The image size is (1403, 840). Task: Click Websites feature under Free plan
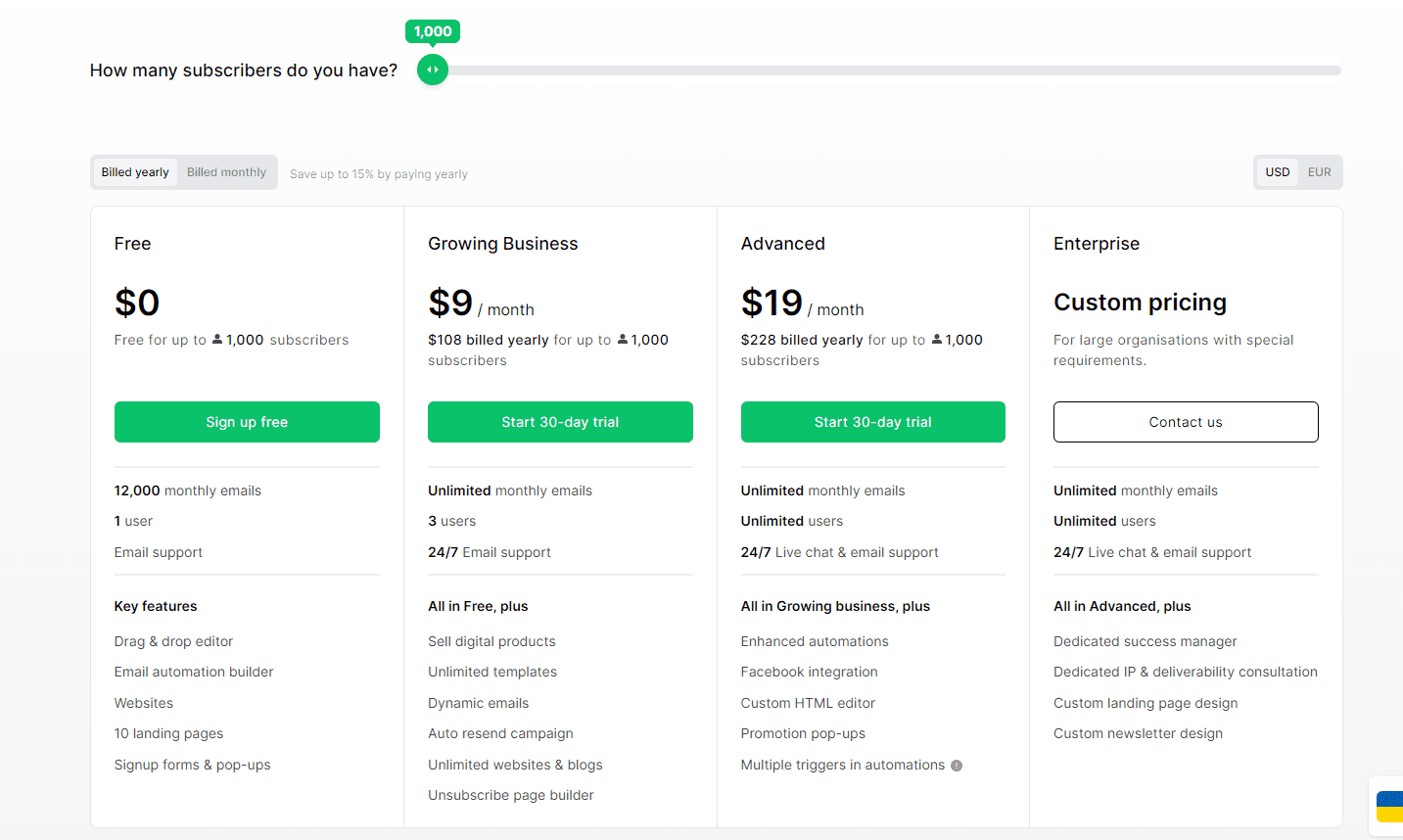(x=143, y=702)
